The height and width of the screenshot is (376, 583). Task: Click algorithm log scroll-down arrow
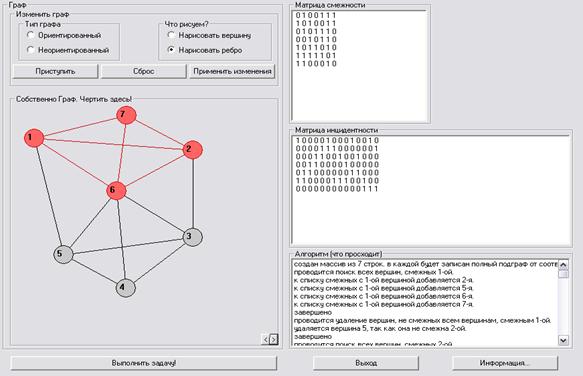(x=563, y=340)
